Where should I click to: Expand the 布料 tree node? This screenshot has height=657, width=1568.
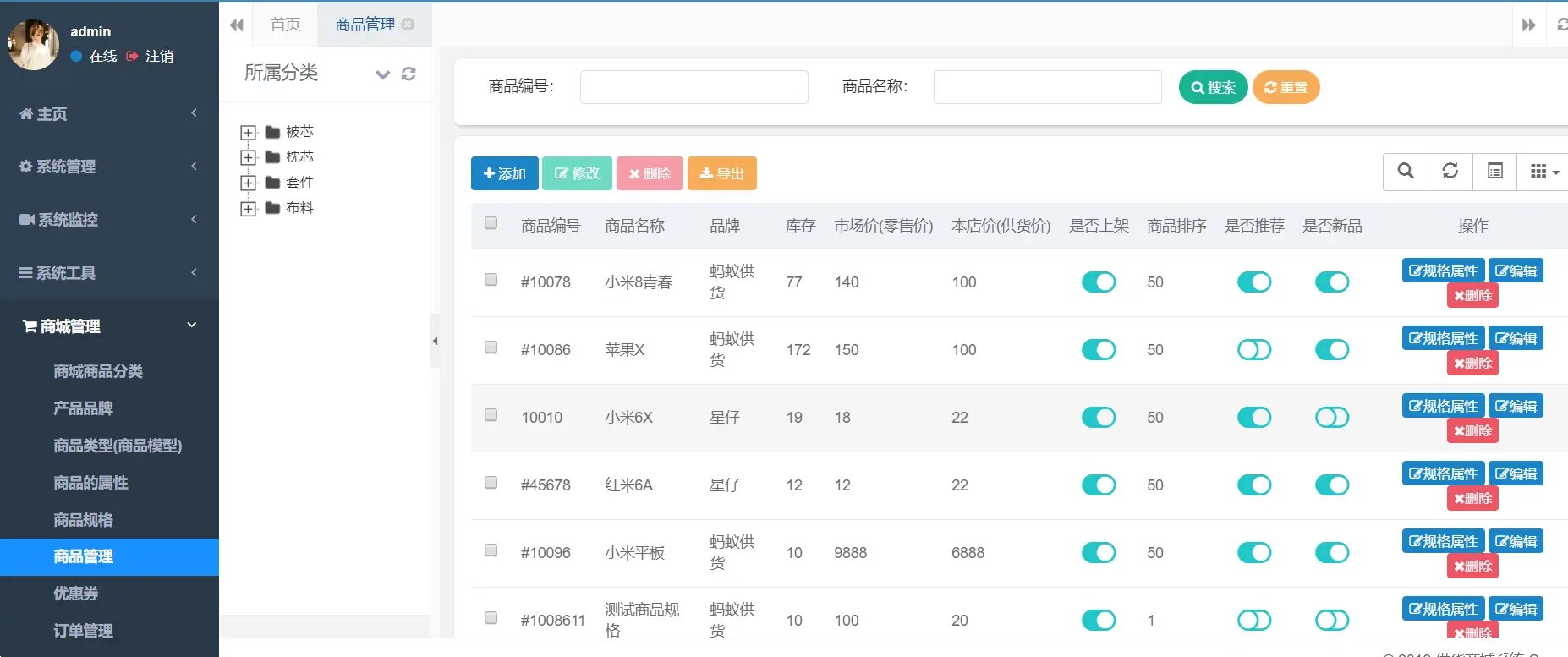point(248,208)
